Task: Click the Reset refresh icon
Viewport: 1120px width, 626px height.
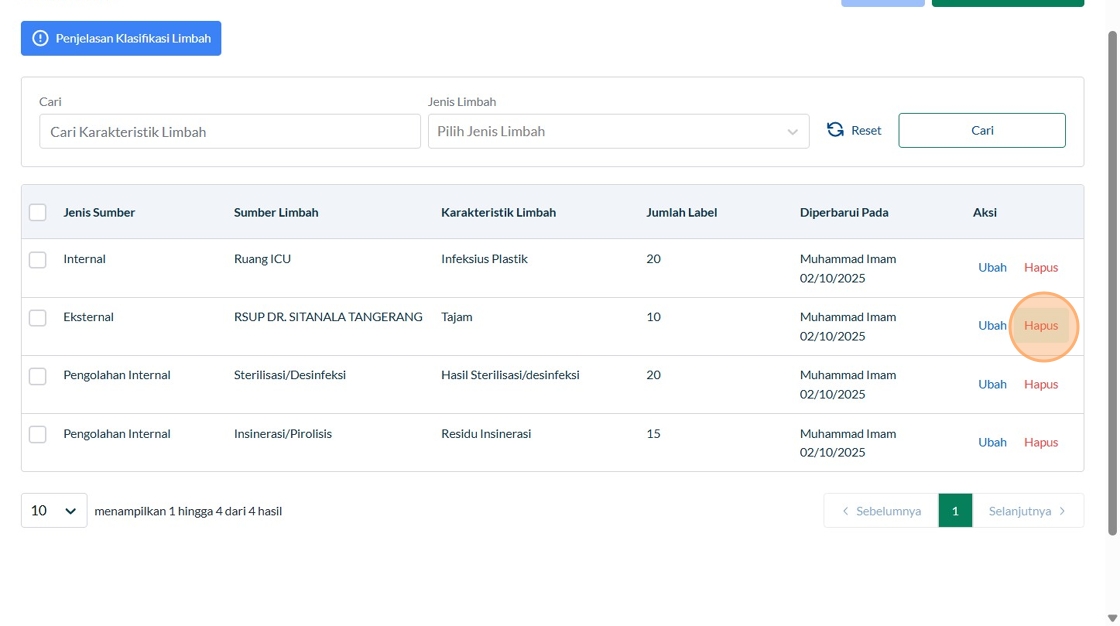Action: [x=835, y=130]
